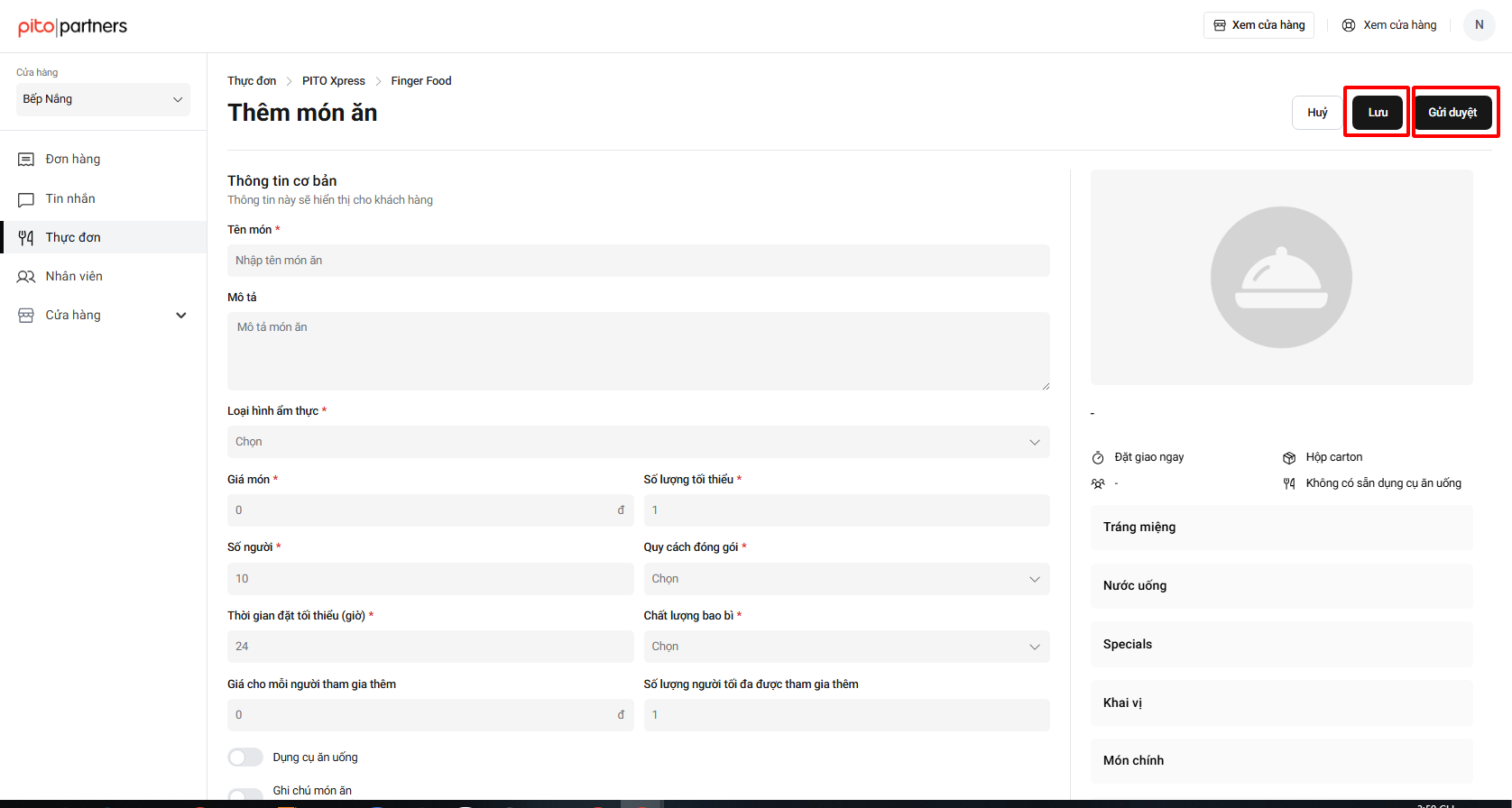Image resolution: width=1512 pixels, height=808 pixels.
Task: Toggle the Dụng cụ ăn uống switch
Action: point(245,757)
